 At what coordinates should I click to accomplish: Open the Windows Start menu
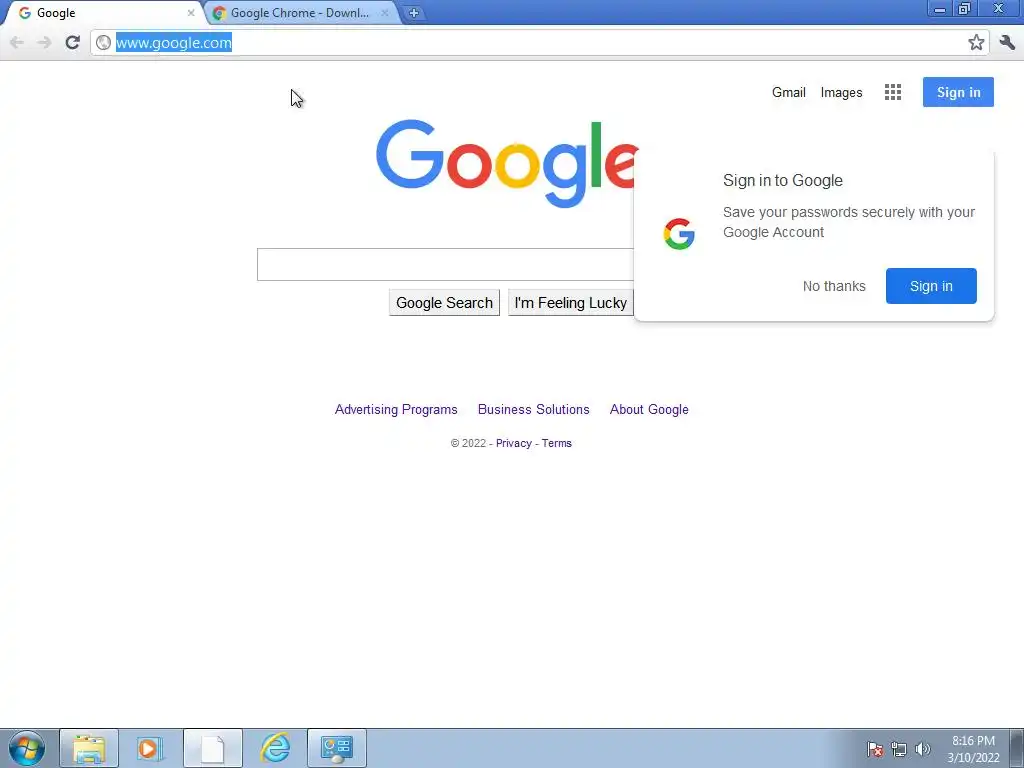27,748
